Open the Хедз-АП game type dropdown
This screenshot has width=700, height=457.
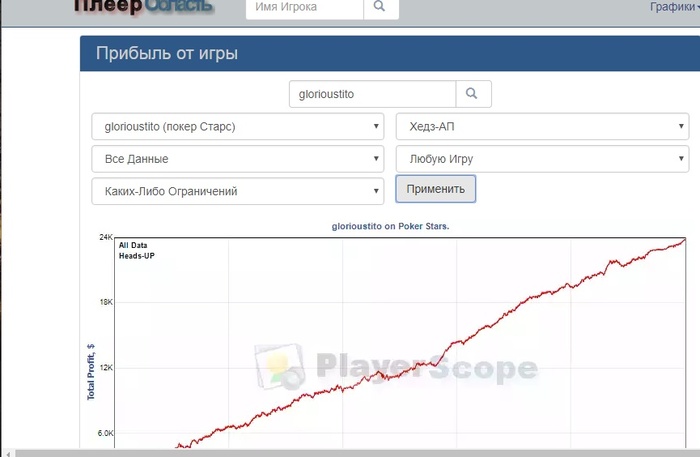point(542,126)
